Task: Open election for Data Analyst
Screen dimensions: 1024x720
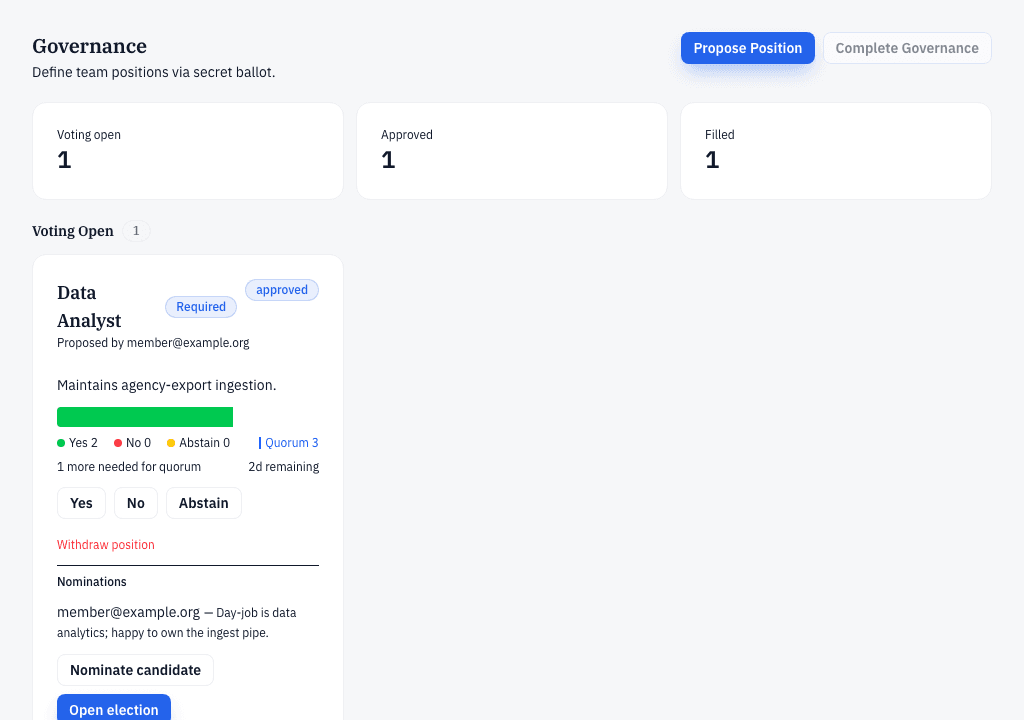Action: (114, 709)
